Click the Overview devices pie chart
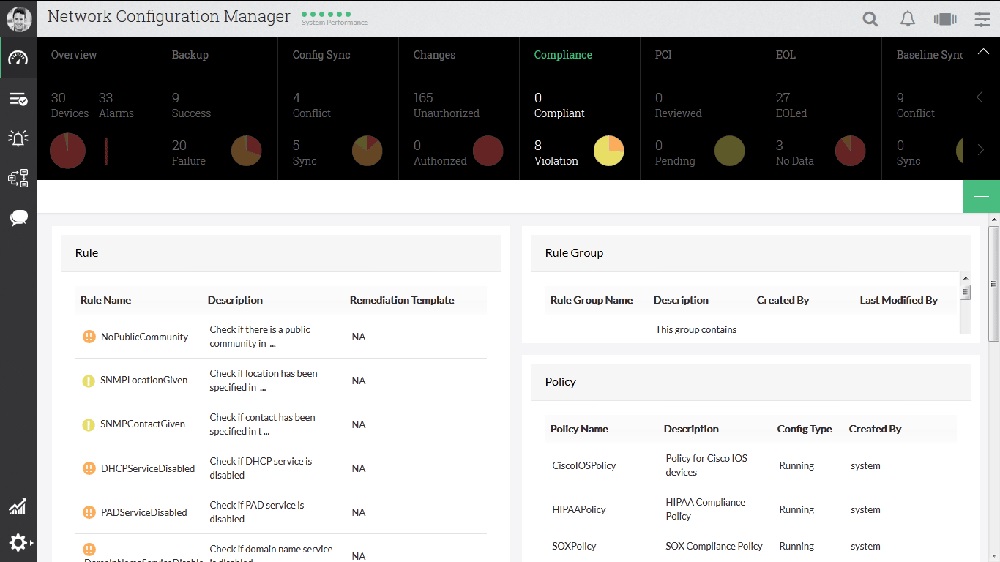The height and width of the screenshot is (562, 1000). click(68, 151)
